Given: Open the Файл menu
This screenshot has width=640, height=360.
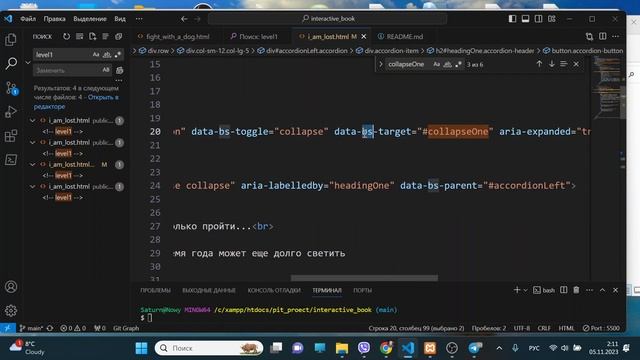Looking at the screenshot, I should click(x=28, y=19).
